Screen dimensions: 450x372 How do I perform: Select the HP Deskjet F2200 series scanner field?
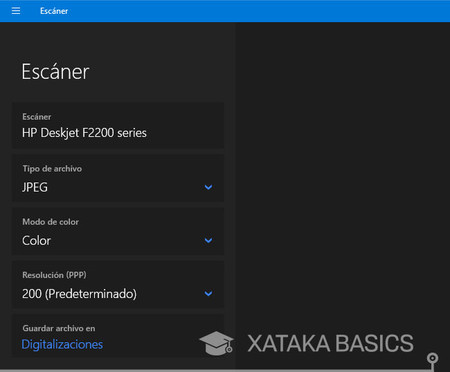point(118,126)
